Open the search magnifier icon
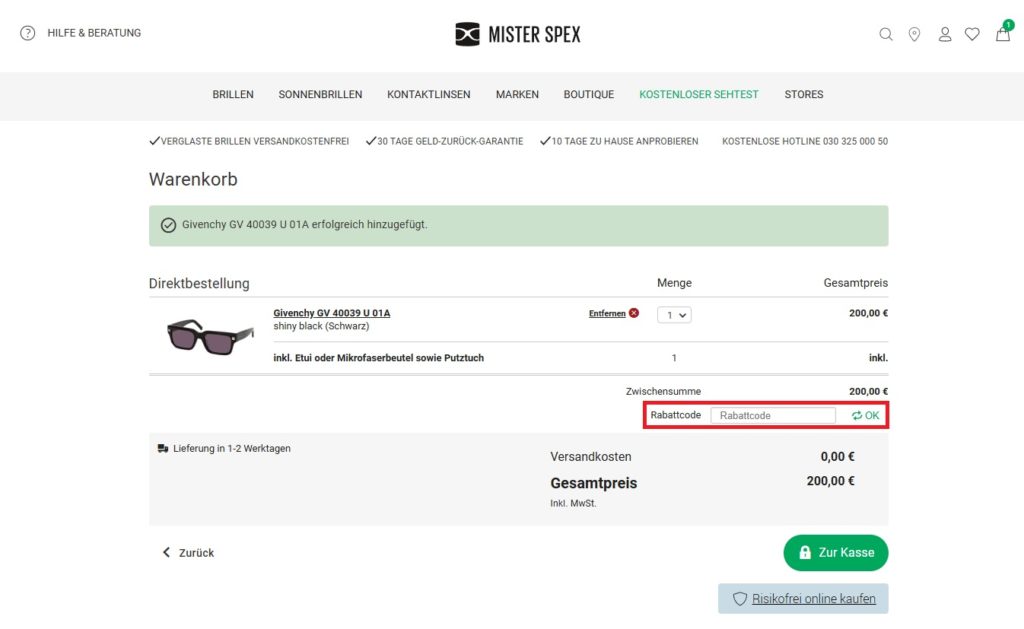1024x629 pixels. click(886, 33)
